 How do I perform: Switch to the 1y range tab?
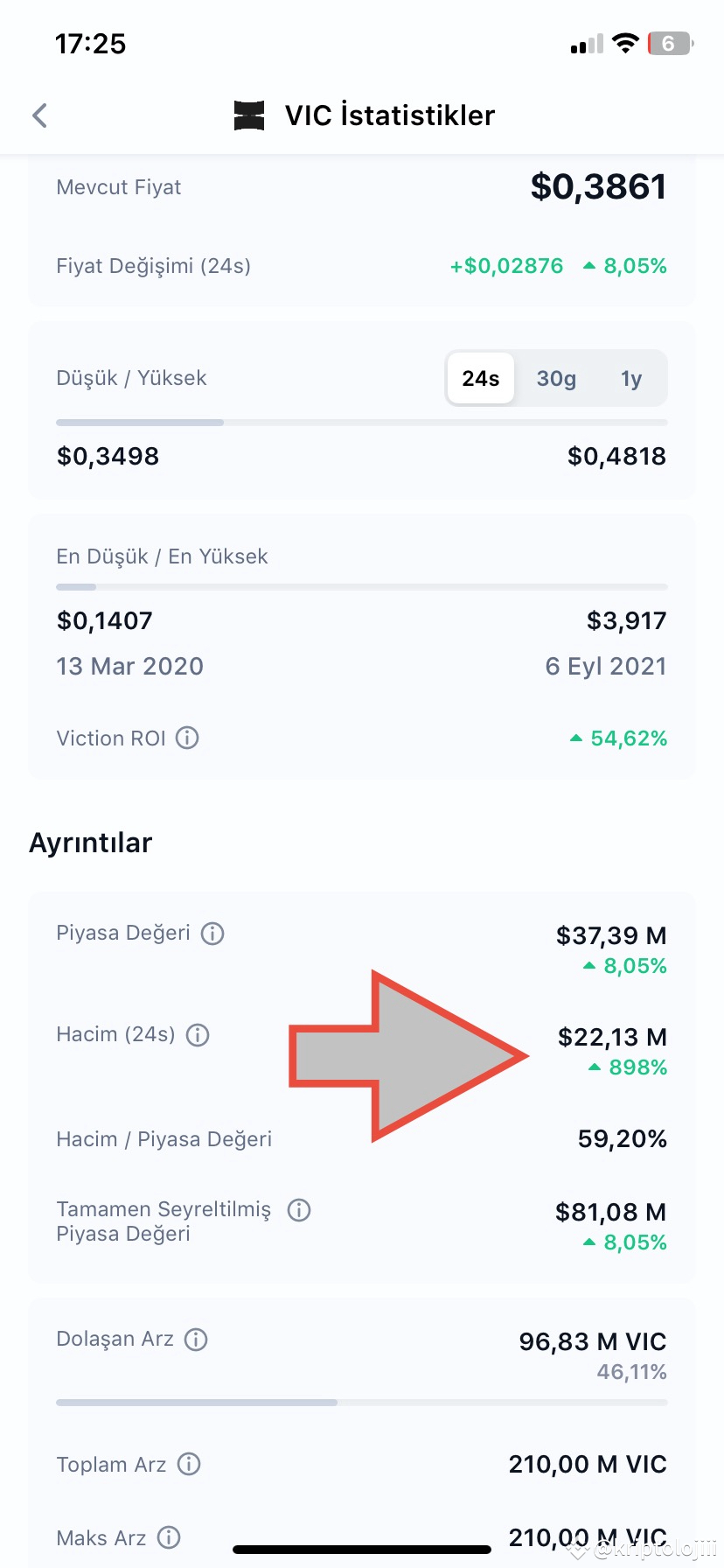631,378
